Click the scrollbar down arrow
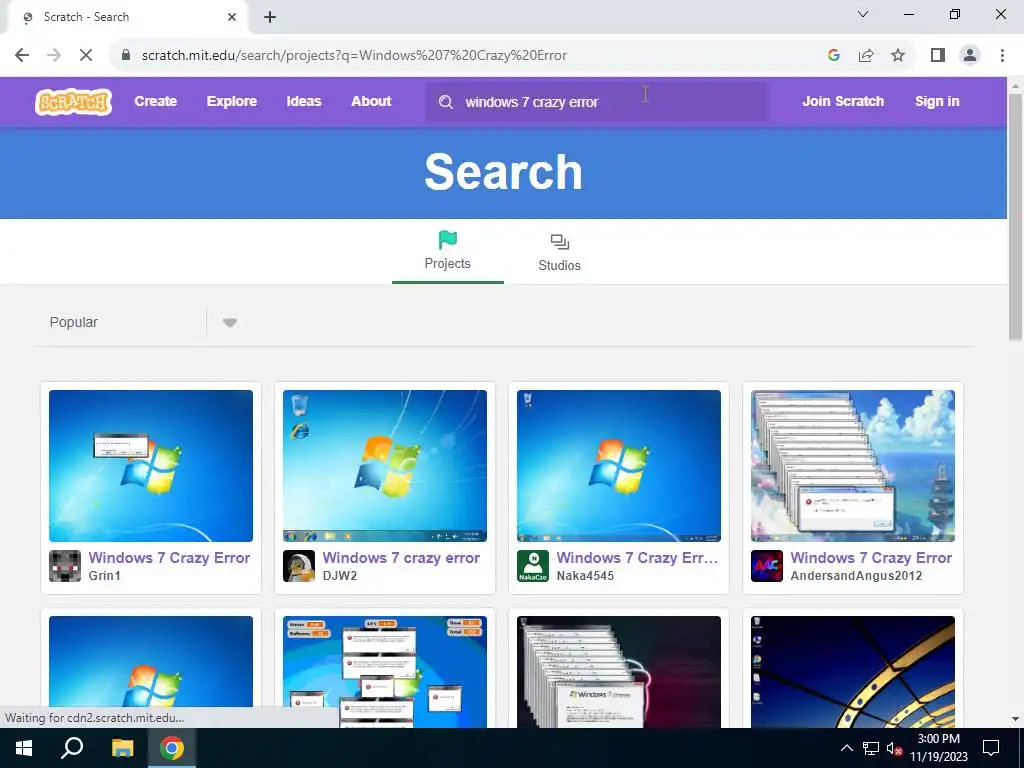The width and height of the screenshot is (1024, 768). point(1015,719)
